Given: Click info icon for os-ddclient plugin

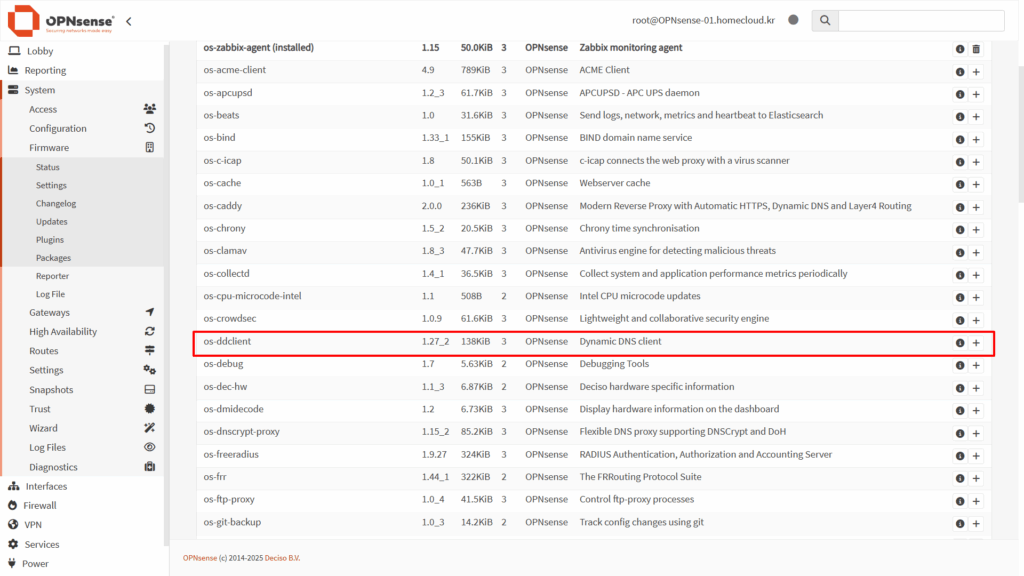Looking at the screenshot, I should pos(960,343).
